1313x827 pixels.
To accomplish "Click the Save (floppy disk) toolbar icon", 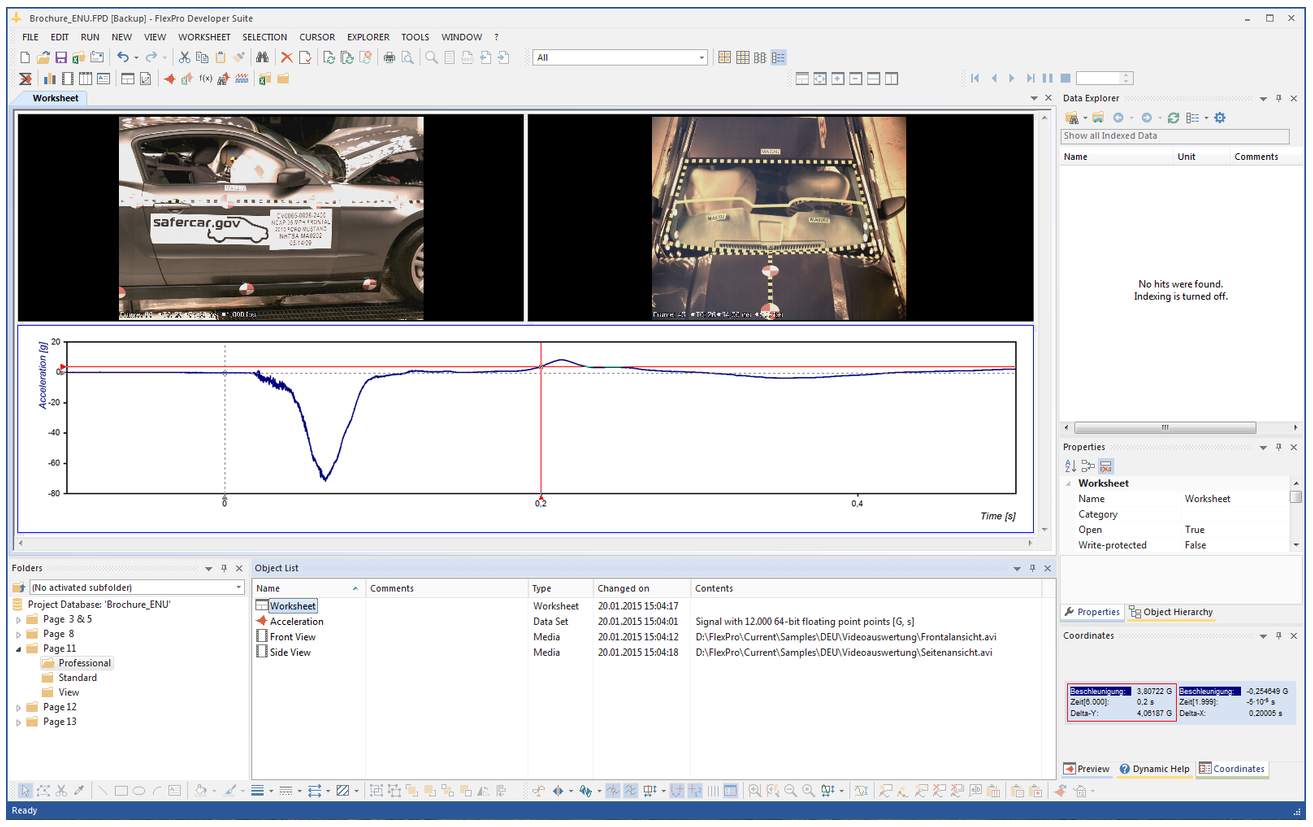I will point(60,58).
